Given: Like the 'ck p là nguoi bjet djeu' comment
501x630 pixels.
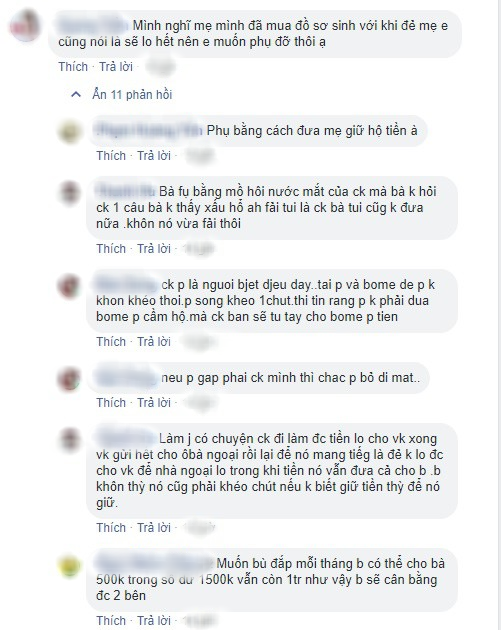Looking at the screenshot, I should click(x=111, y=342).
